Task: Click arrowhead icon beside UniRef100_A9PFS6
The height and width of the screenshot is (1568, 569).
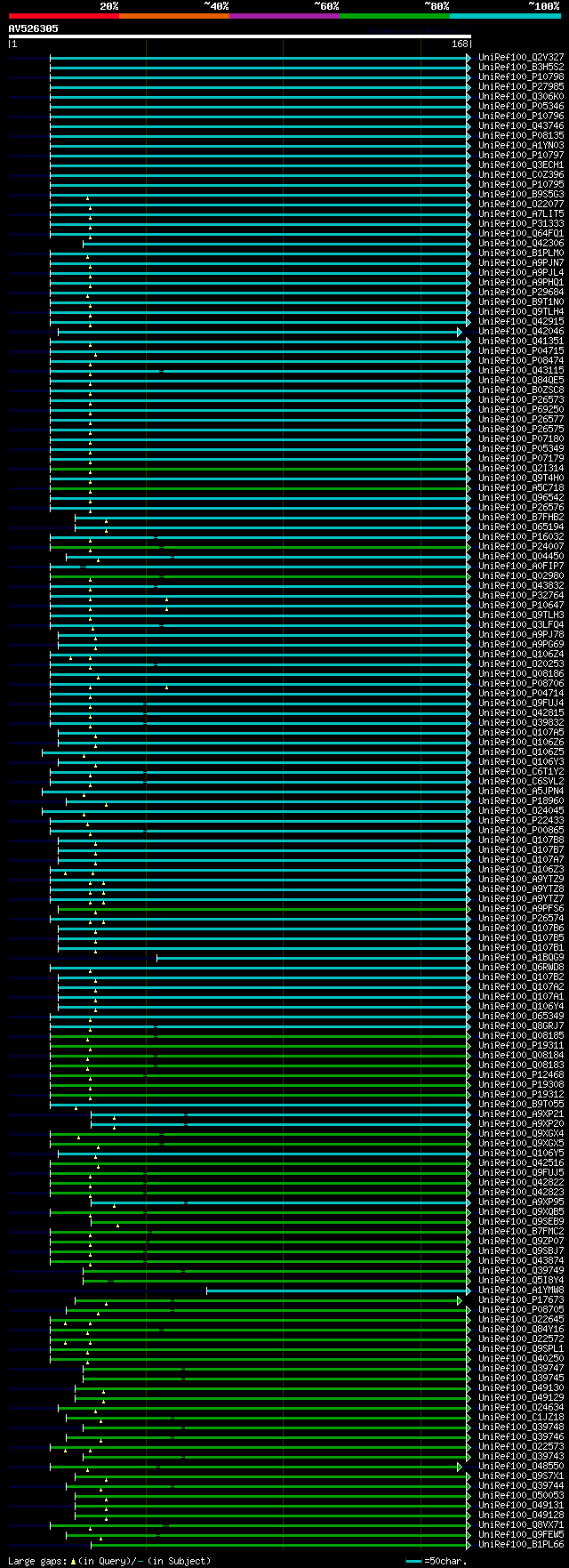Action: tap(469, 909)
